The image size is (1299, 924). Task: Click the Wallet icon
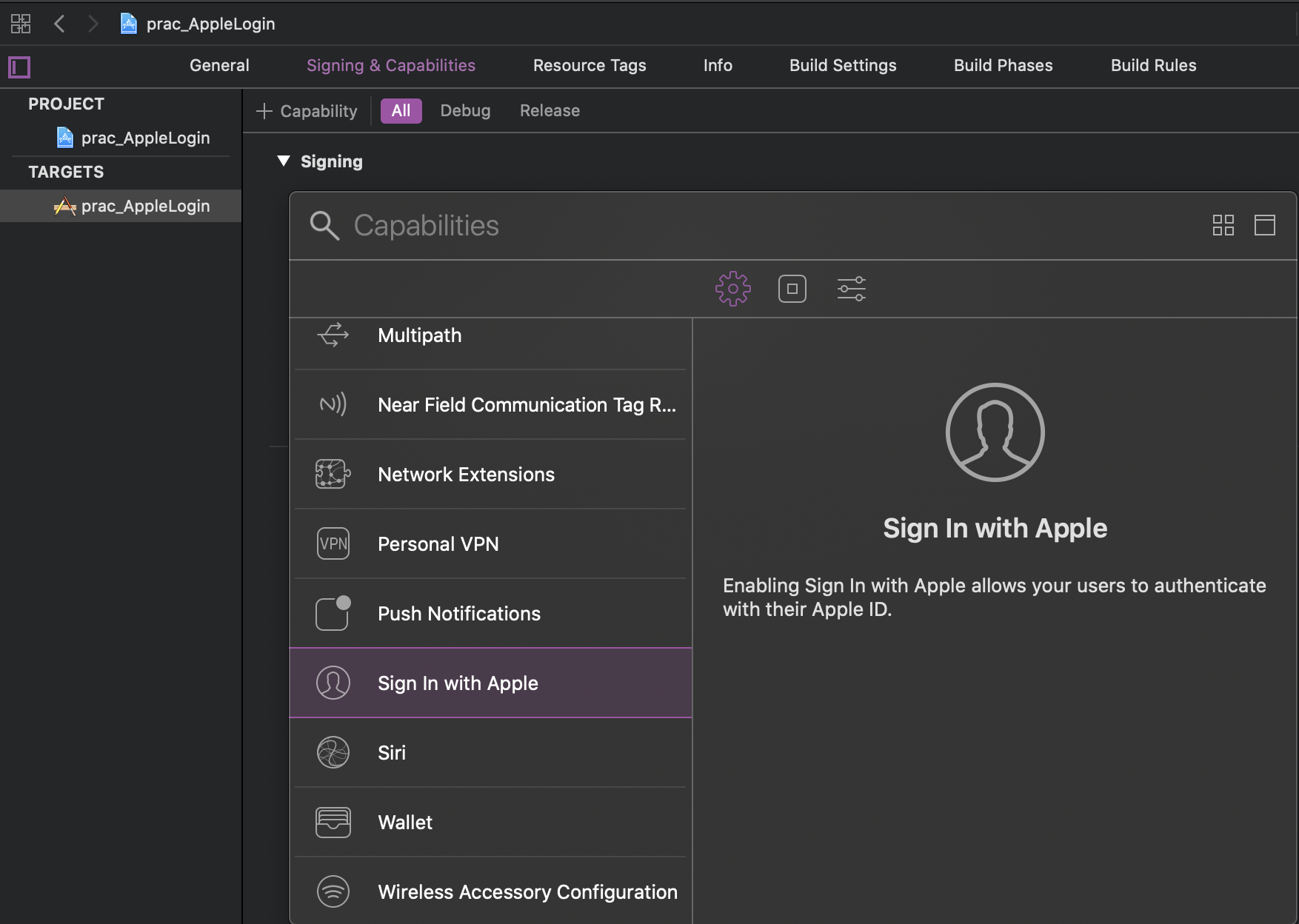pyautogui.click(x=333, y=822)
